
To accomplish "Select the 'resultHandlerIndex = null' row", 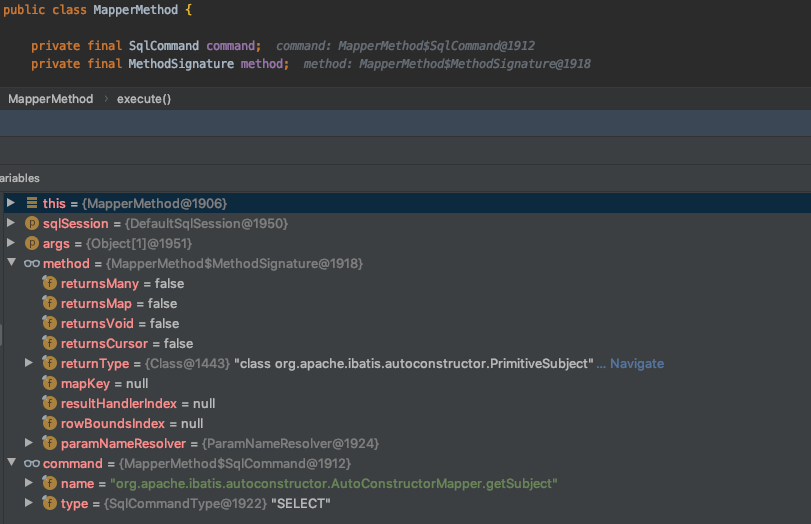I will 407,403.
